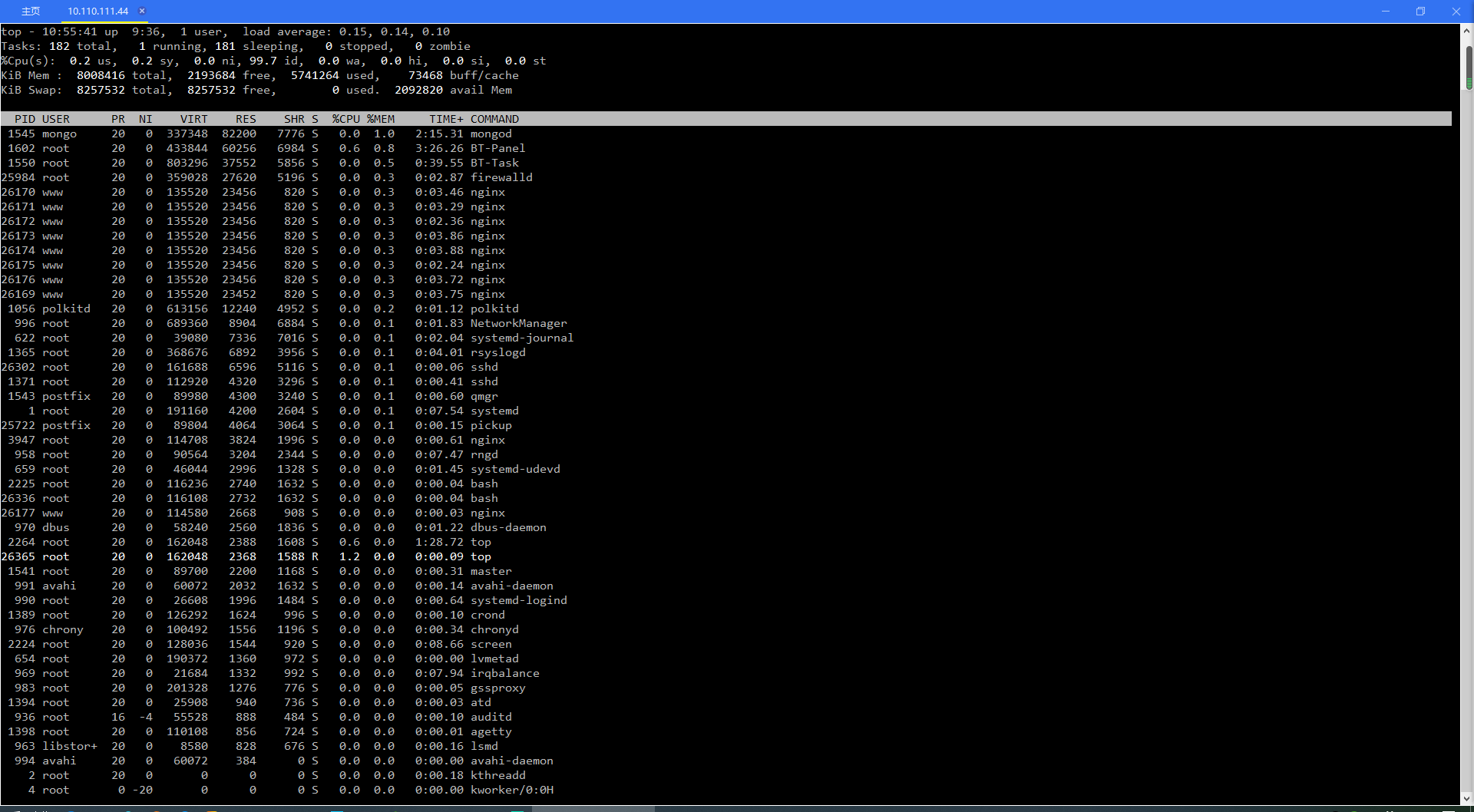Image resolution: width=1474 pixels, height=812 pixels.
Task: Click the 'pickup' command name
Action: (x=491, y=425)
